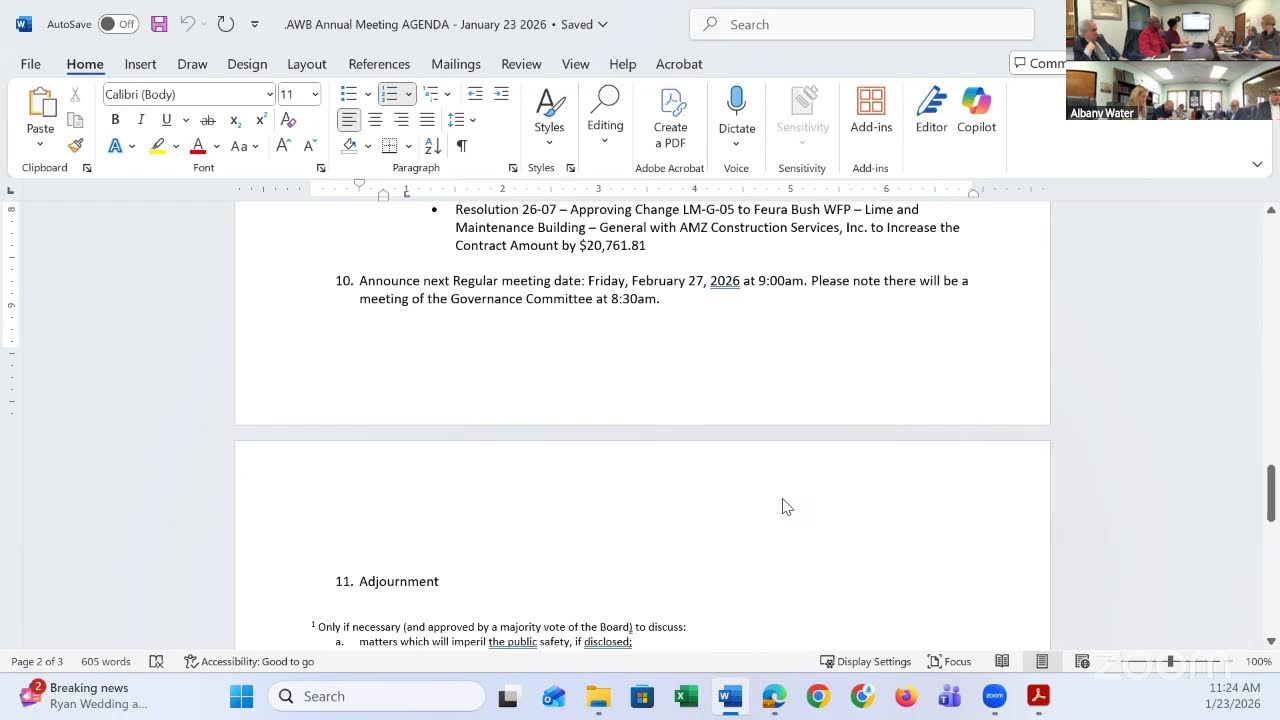Click the Redo arrow icon
Screen dimensions: 1280x720
pos(226,24)
